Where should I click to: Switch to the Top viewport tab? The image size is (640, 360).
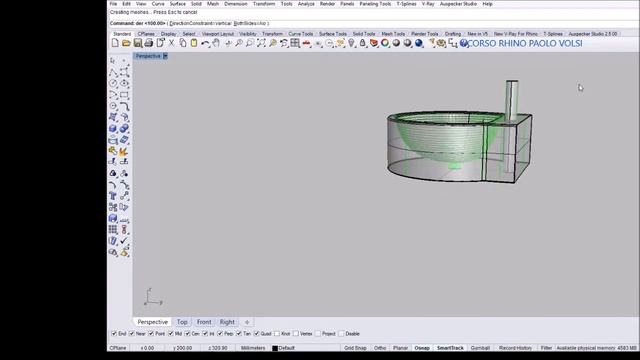pos(182,322)
